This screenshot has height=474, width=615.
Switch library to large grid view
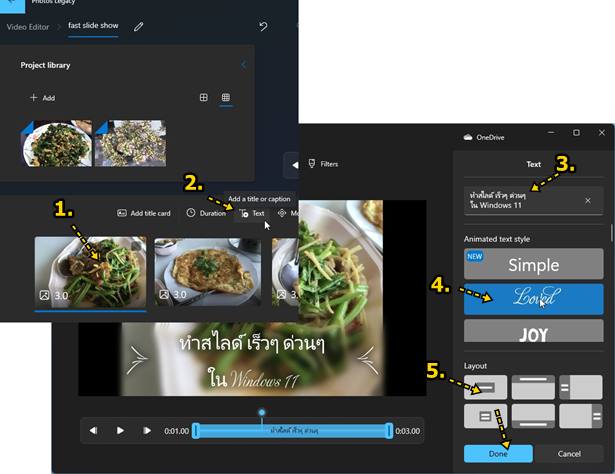(x=204, y=97)
